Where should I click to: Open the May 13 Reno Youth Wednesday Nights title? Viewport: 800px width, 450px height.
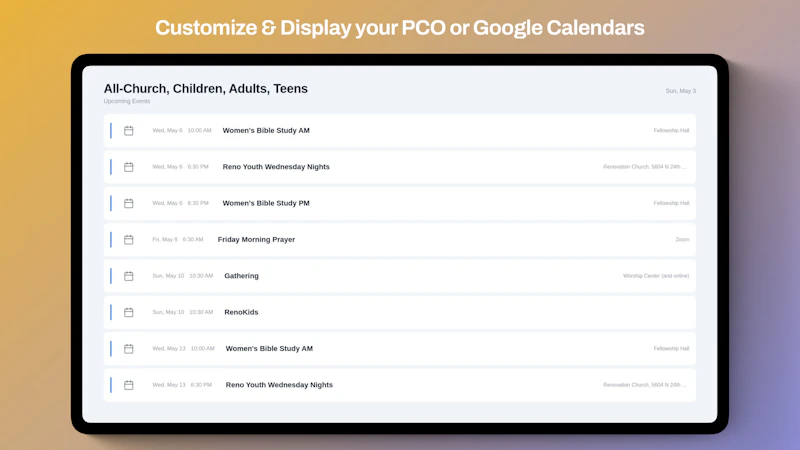tap(279, 385)
